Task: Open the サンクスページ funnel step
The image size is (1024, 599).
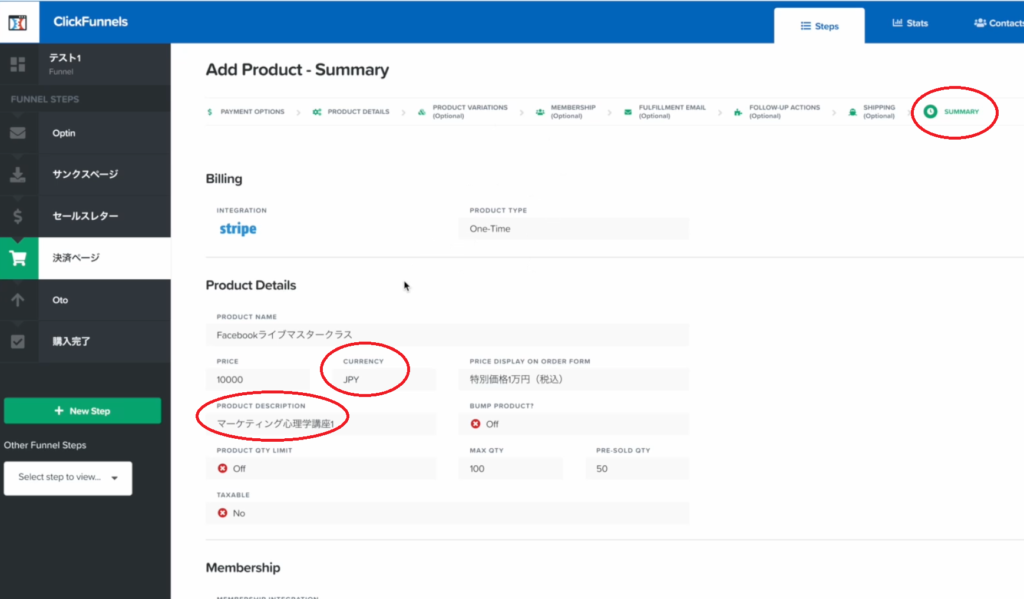Action: (x=86, y=174)
